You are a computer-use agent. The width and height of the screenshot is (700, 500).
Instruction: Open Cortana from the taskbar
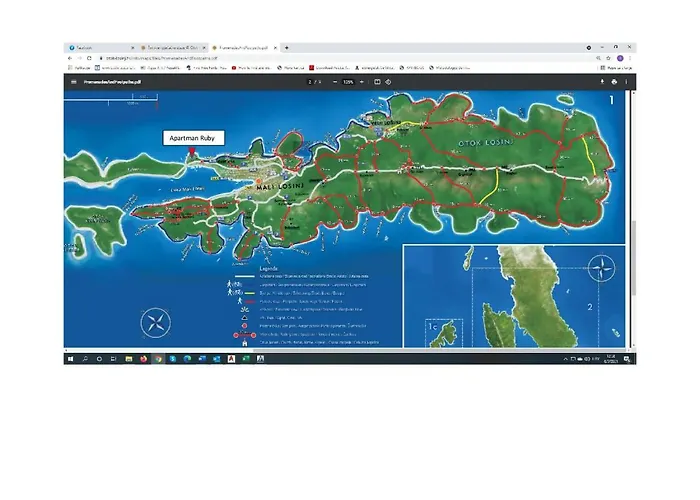click(x=99, y=358)
